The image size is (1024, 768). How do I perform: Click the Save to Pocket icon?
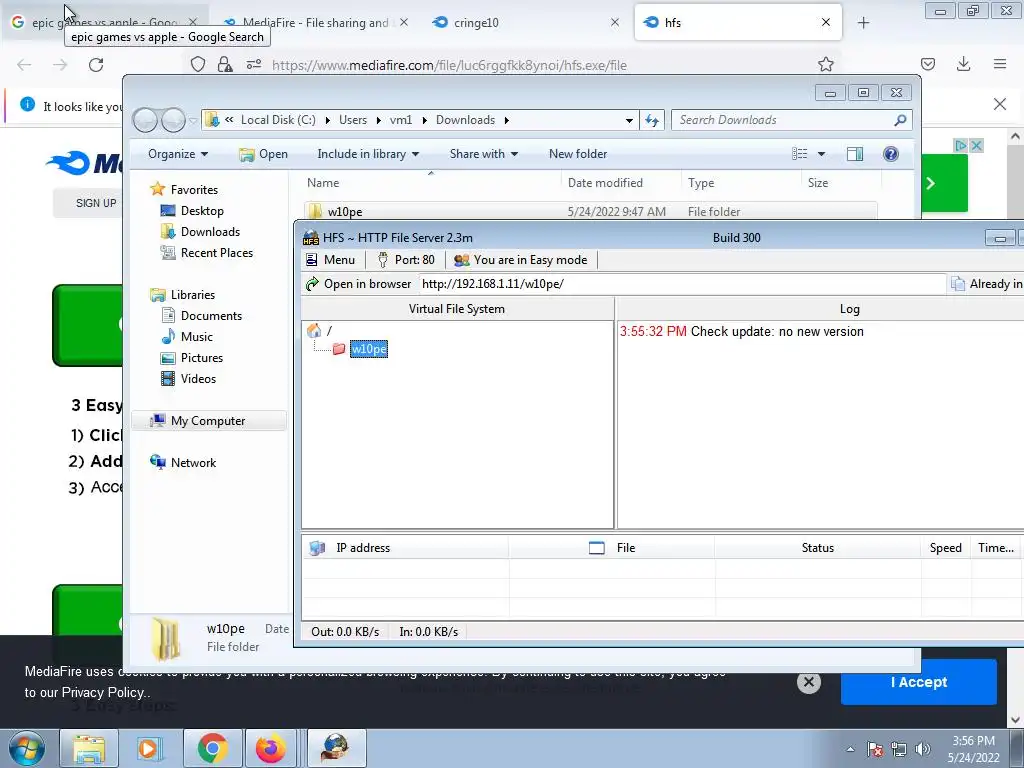click(x=927, y=64)
